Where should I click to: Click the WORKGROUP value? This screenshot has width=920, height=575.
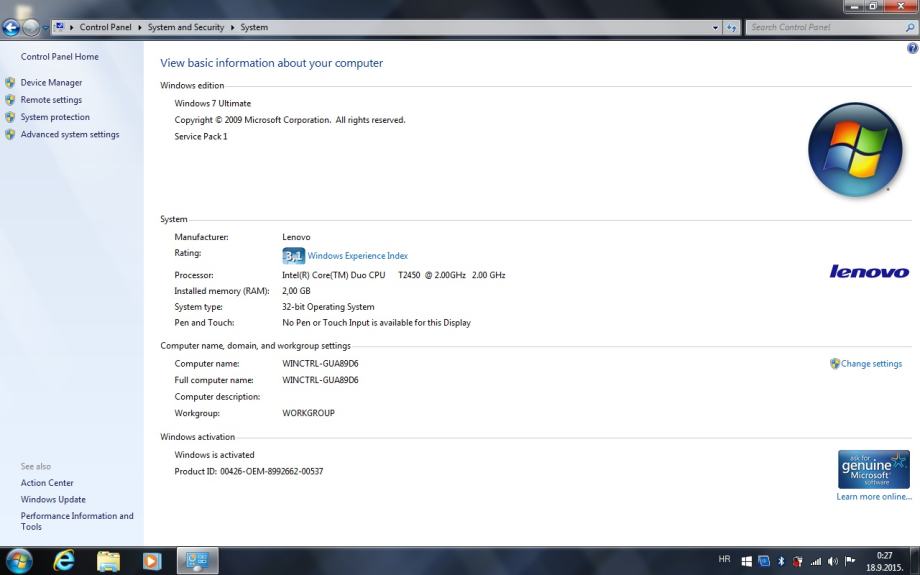(309, 413)
